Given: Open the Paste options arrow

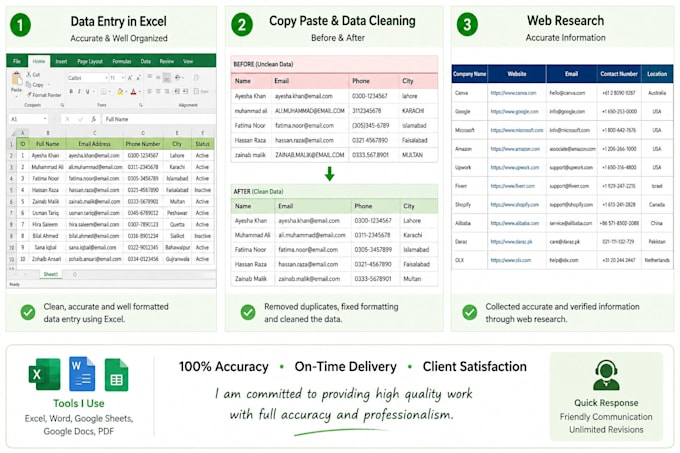Looking at the screenshot, I should click(16, 96).
